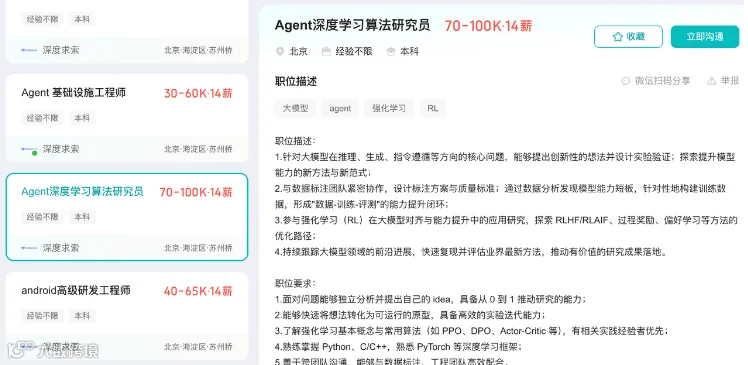
Task: Click 本科 tag in Agent 基础设施工程师 card
Action: tap(82, 118)
